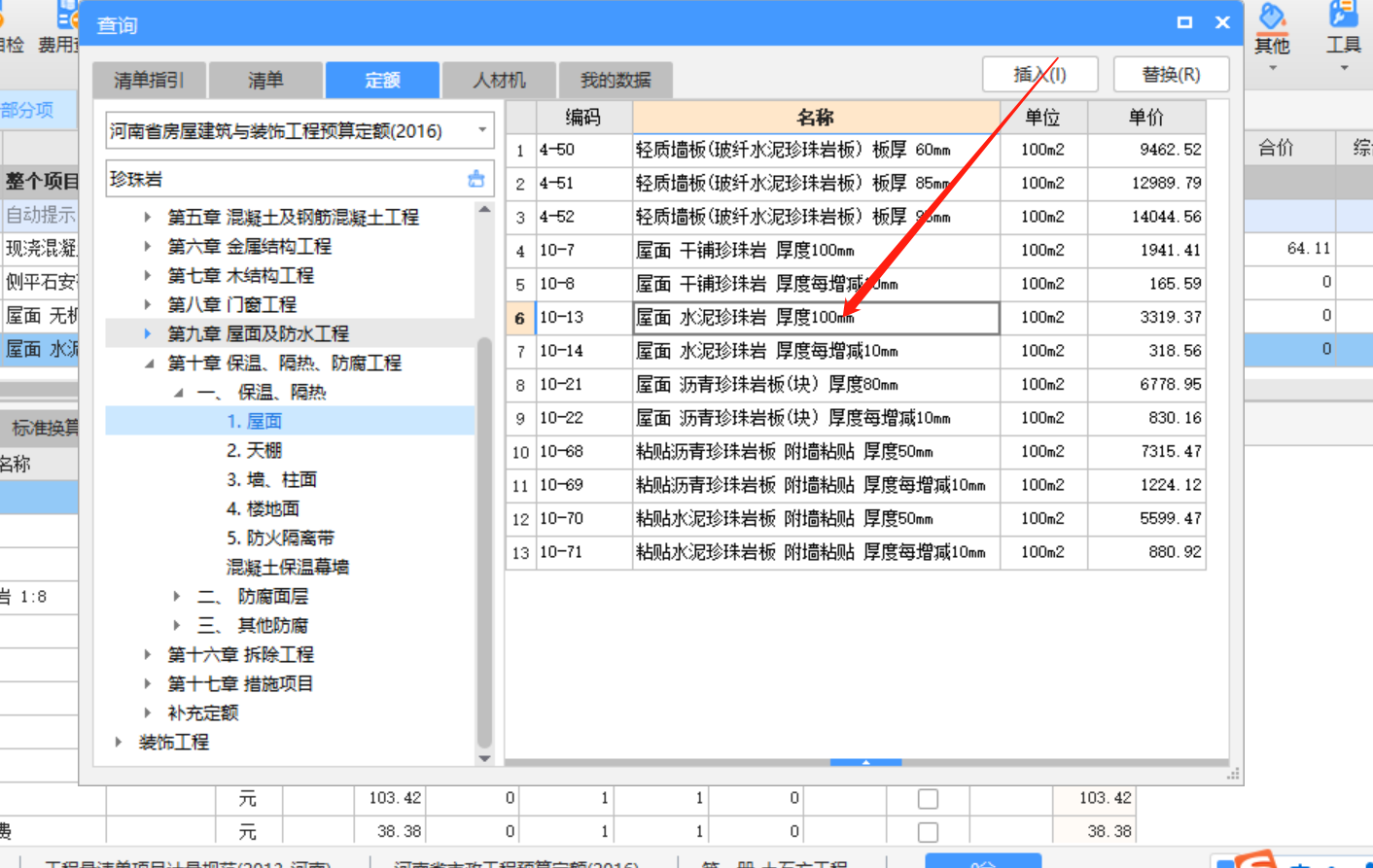Tick the checkbox in the 38.38 row

point(928,832)
